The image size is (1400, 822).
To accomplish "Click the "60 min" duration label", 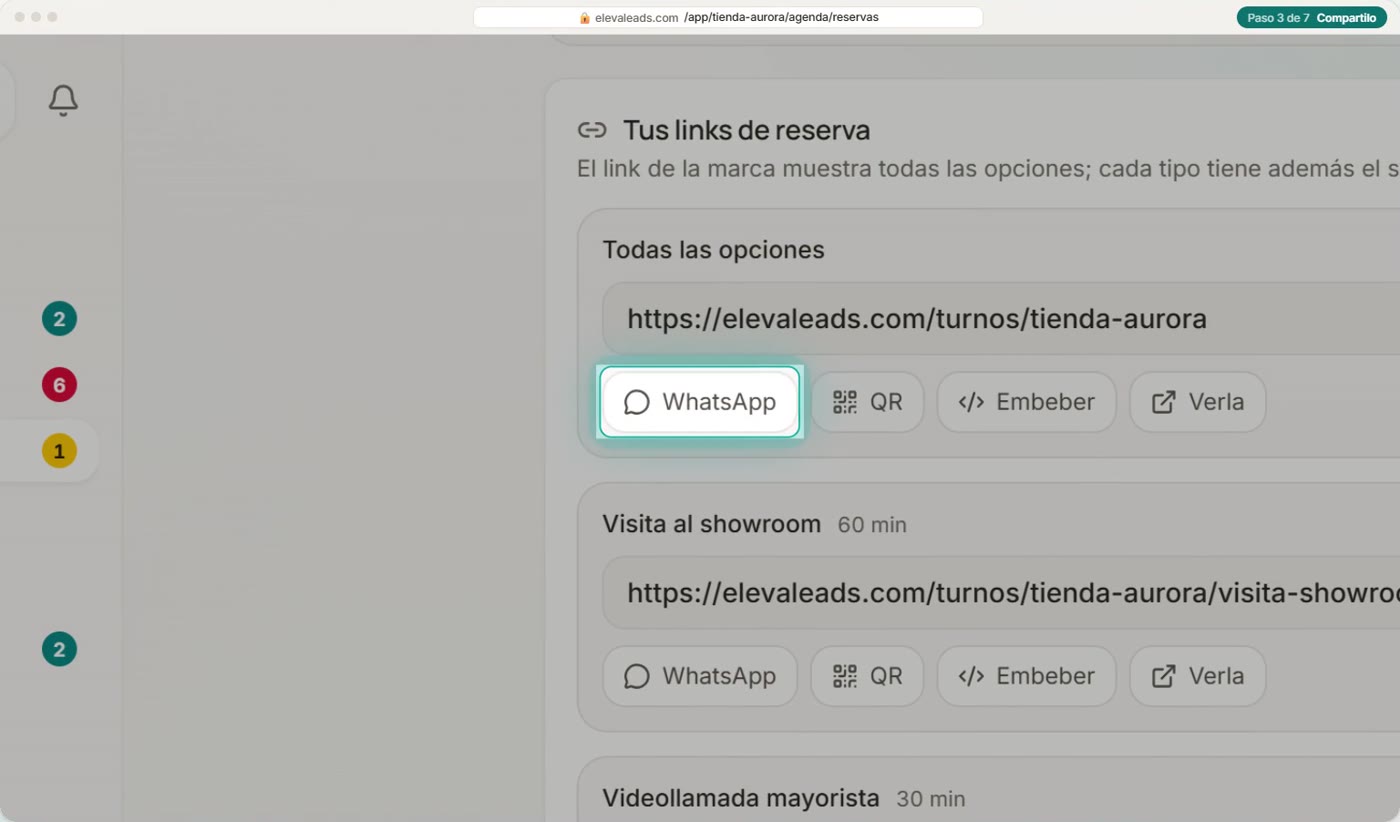I will [x=872, y=525].
